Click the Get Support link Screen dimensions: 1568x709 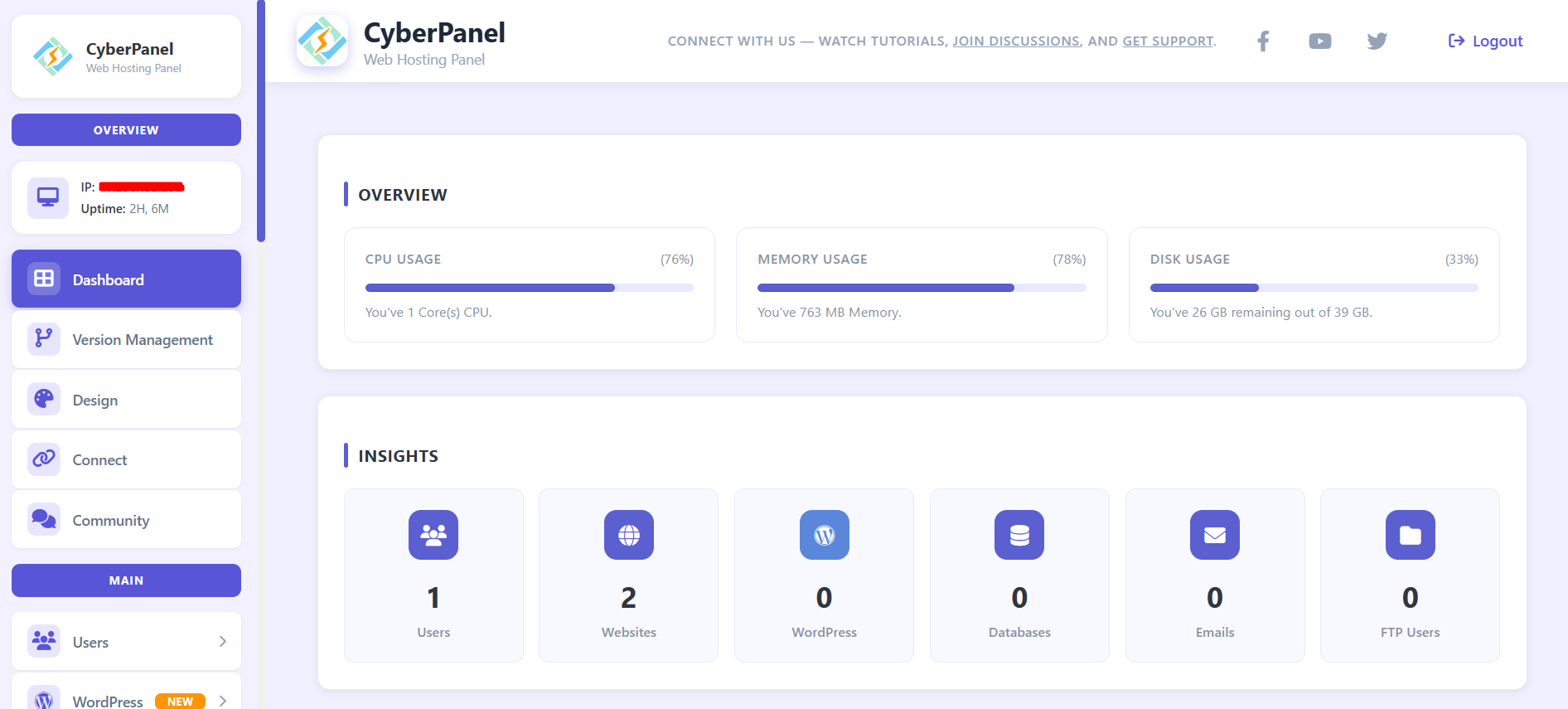(x=1168, y=41)
